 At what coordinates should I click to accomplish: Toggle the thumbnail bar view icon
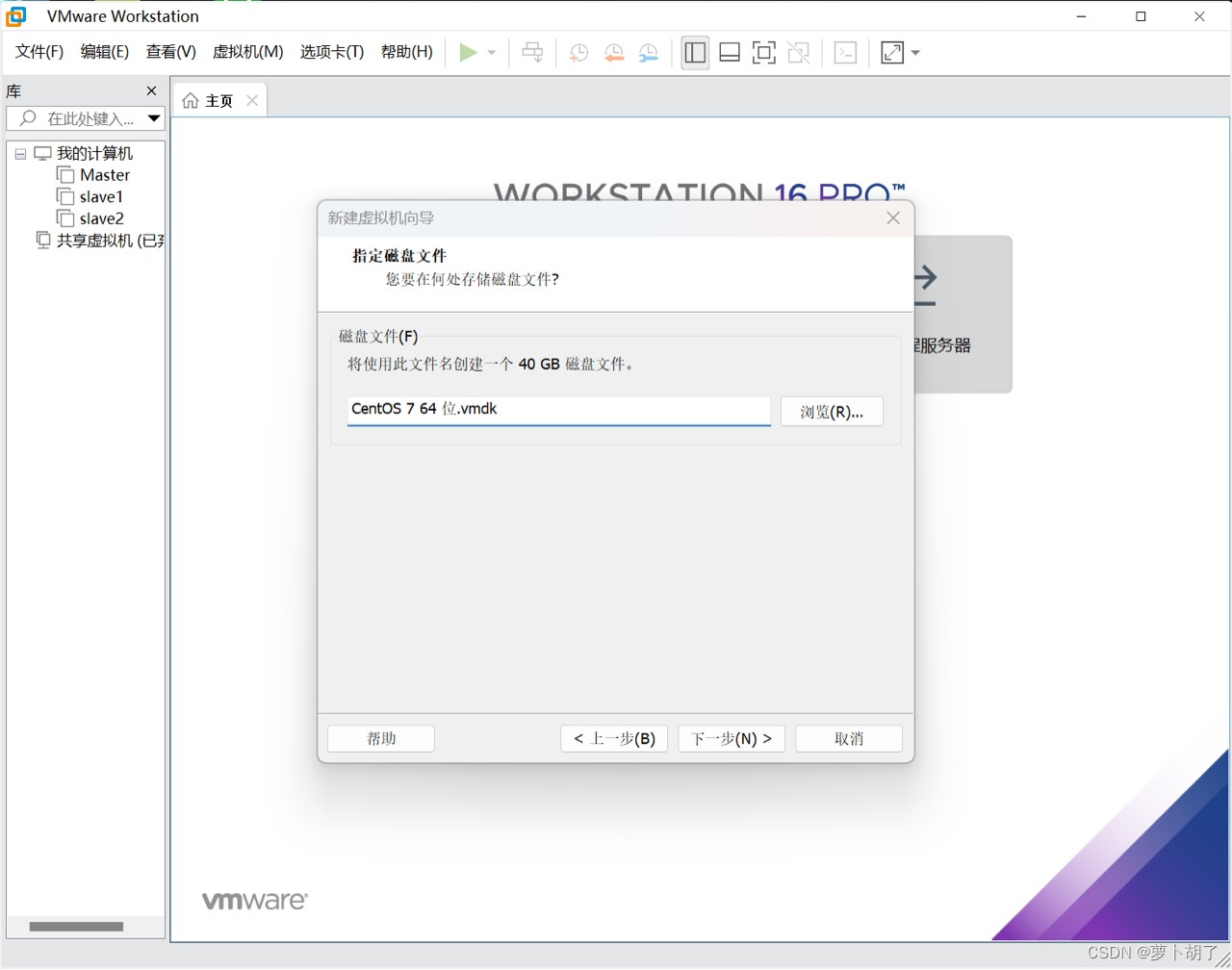coord(730,53)
